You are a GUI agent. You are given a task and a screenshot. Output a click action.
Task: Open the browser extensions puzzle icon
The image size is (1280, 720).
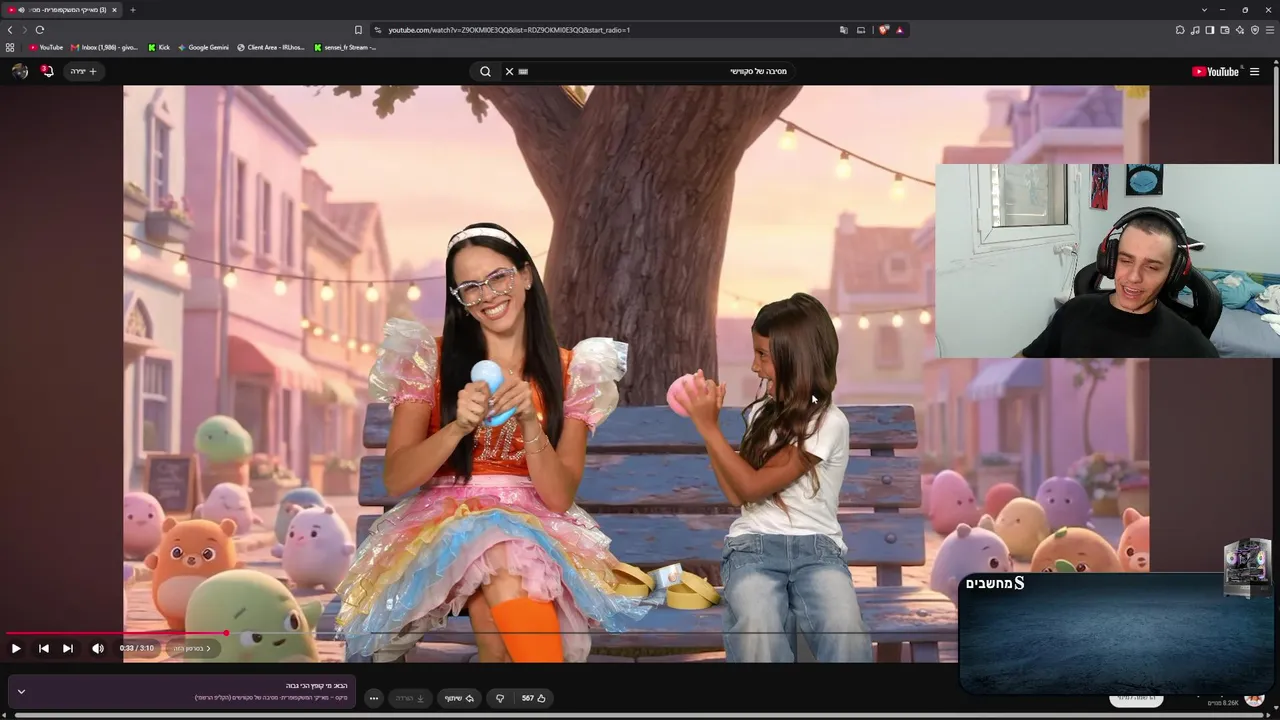(1180, 30)
